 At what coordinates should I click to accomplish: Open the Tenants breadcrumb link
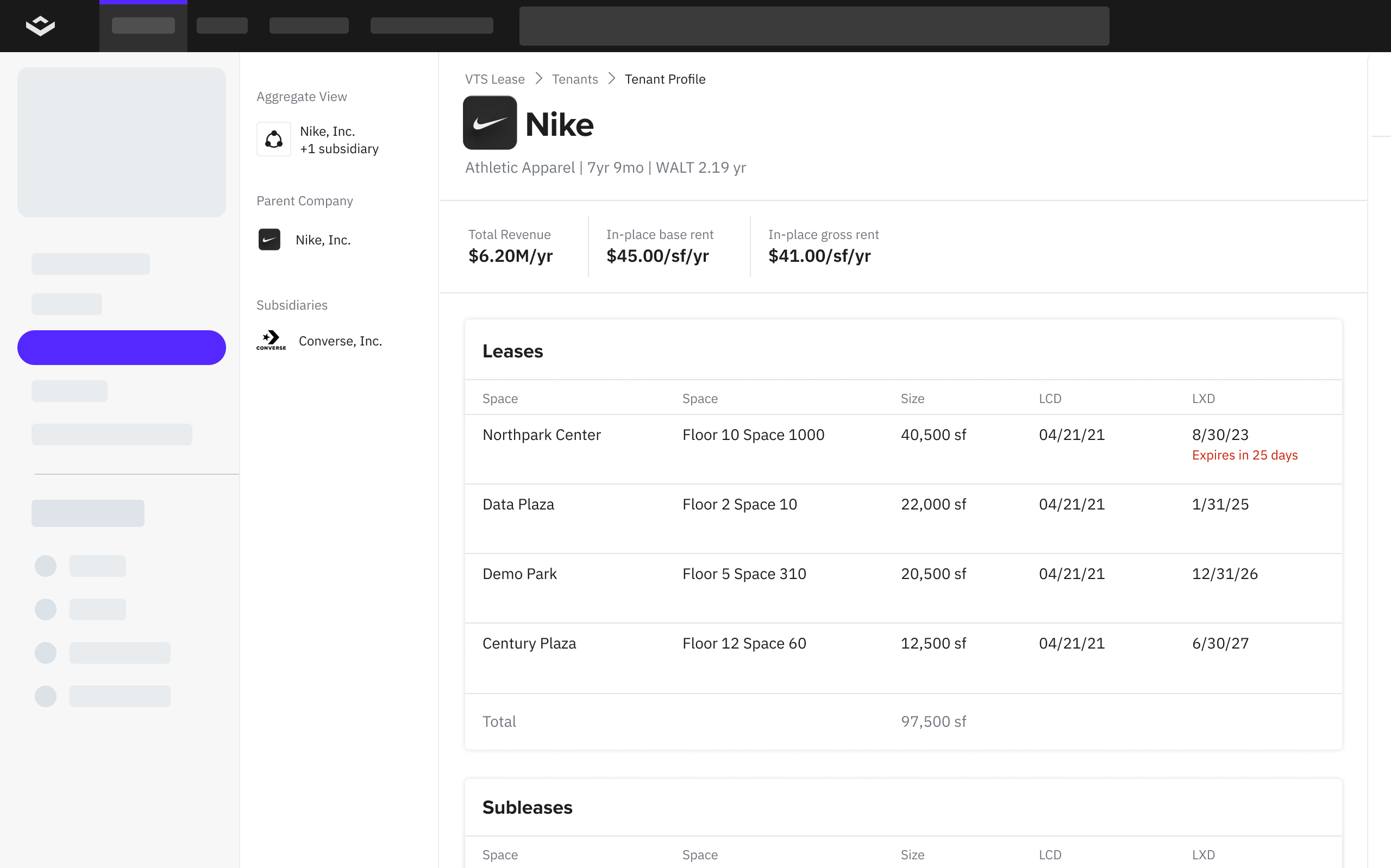click(575, 79)
